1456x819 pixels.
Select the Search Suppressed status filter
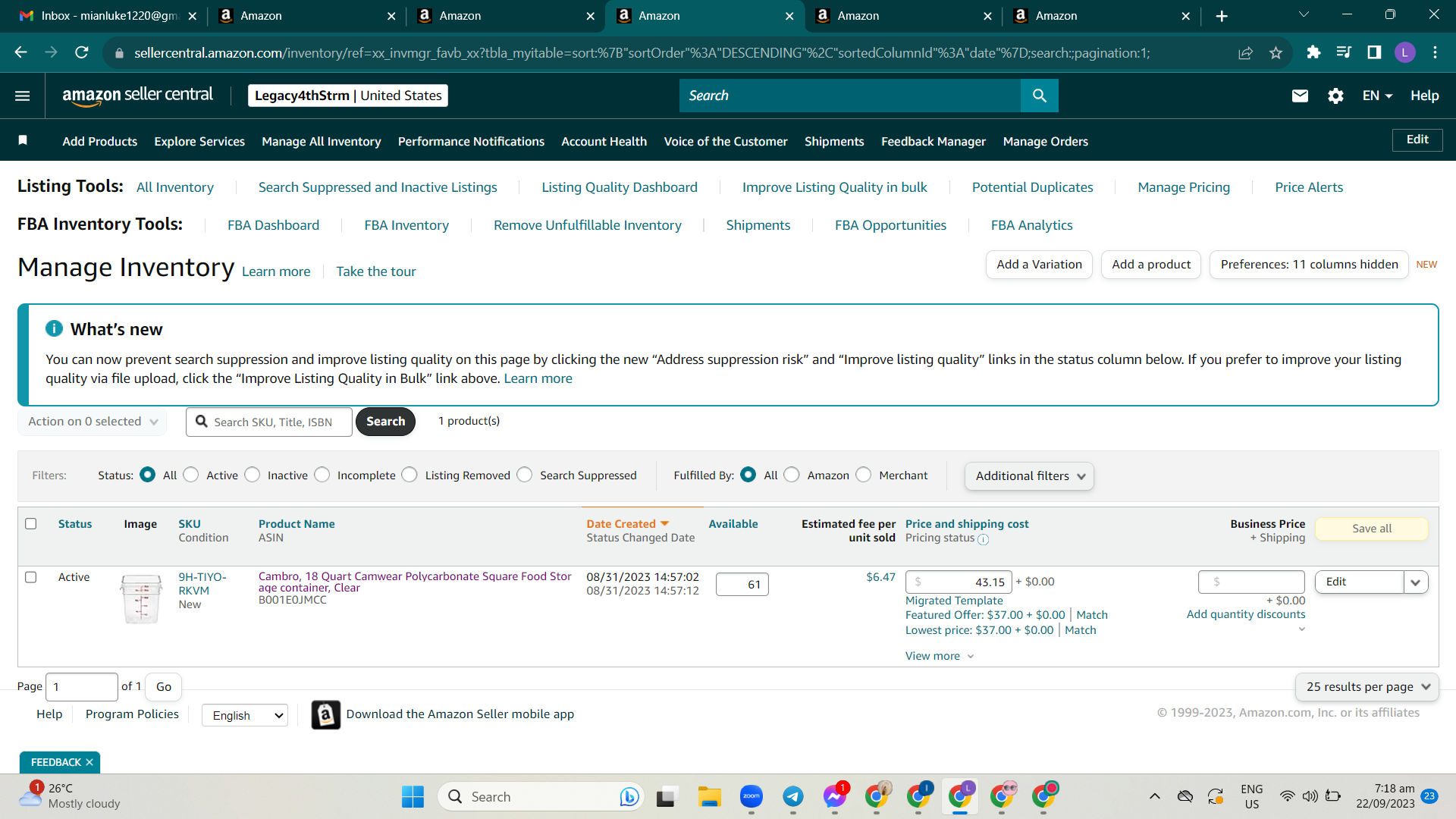(x=525, y=475)
